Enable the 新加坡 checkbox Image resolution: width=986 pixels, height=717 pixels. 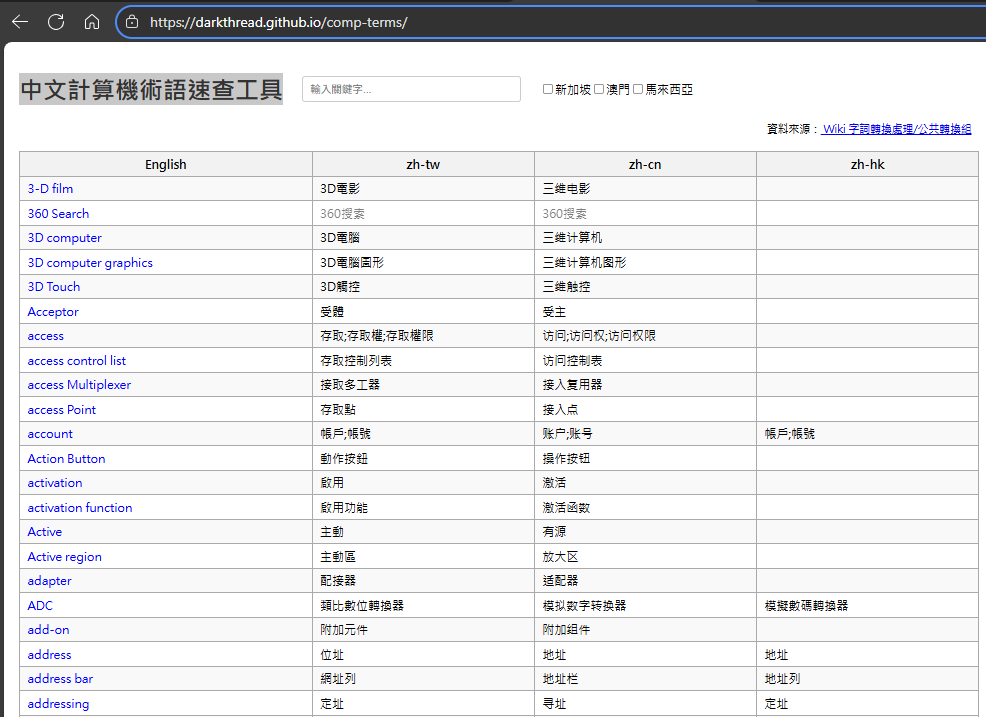pos(548,89)
